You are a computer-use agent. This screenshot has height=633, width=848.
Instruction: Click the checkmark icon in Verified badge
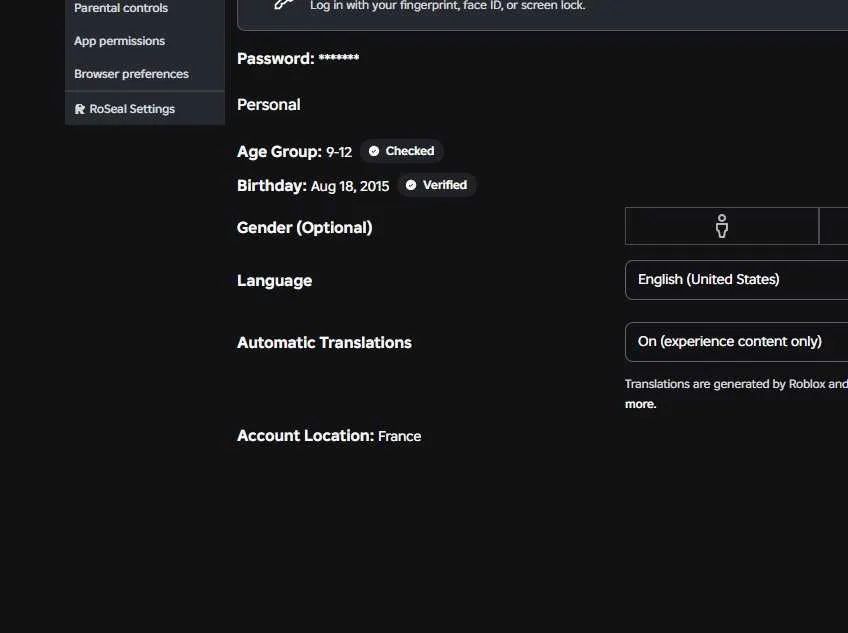411,185
